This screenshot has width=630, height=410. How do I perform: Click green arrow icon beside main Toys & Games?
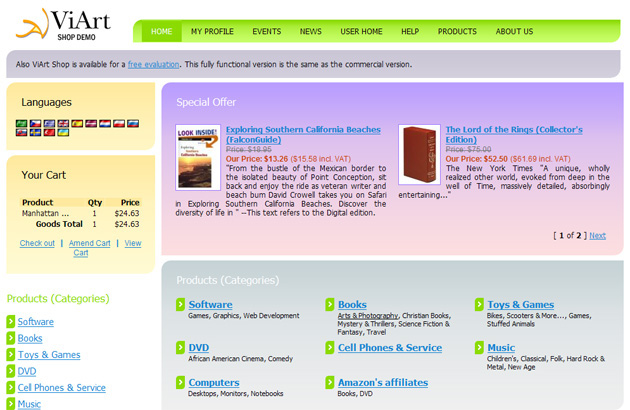pyautogui.click(x=479, y=304)
